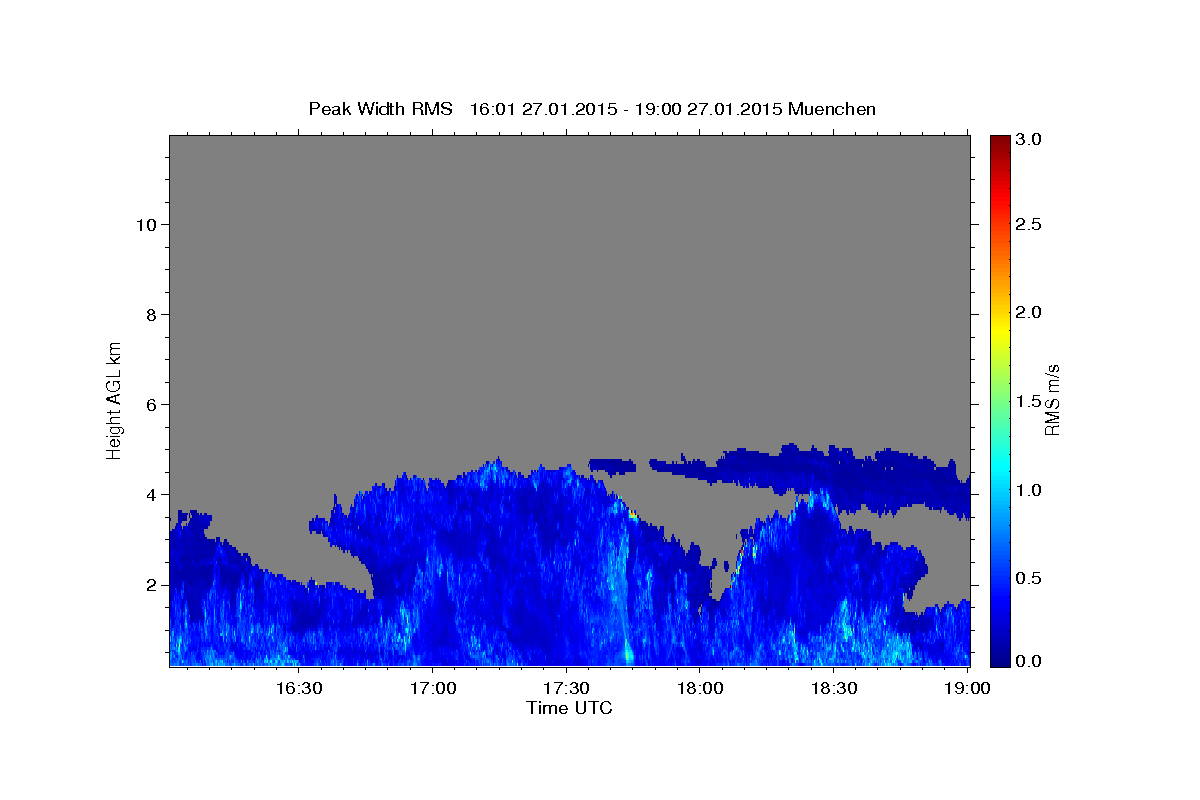Click the height axis label 8

(151, 314)
